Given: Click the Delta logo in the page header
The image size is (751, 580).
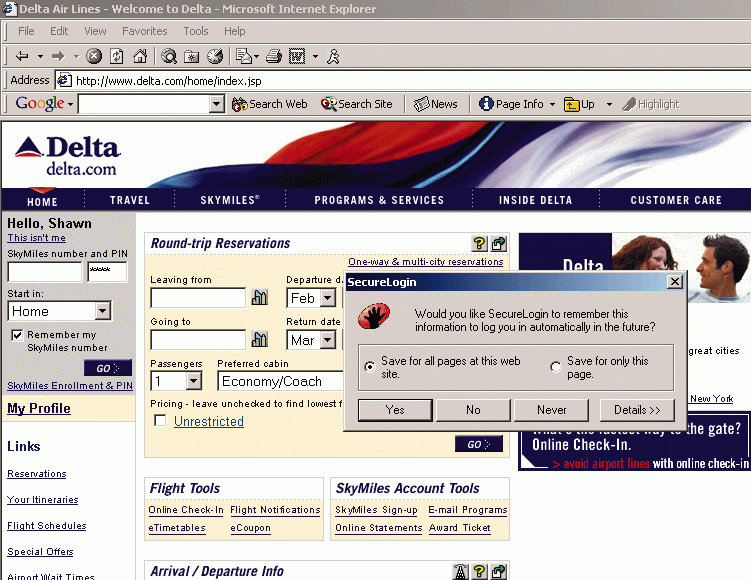Looking at the screenshot, I should click(x=68, y=157).
